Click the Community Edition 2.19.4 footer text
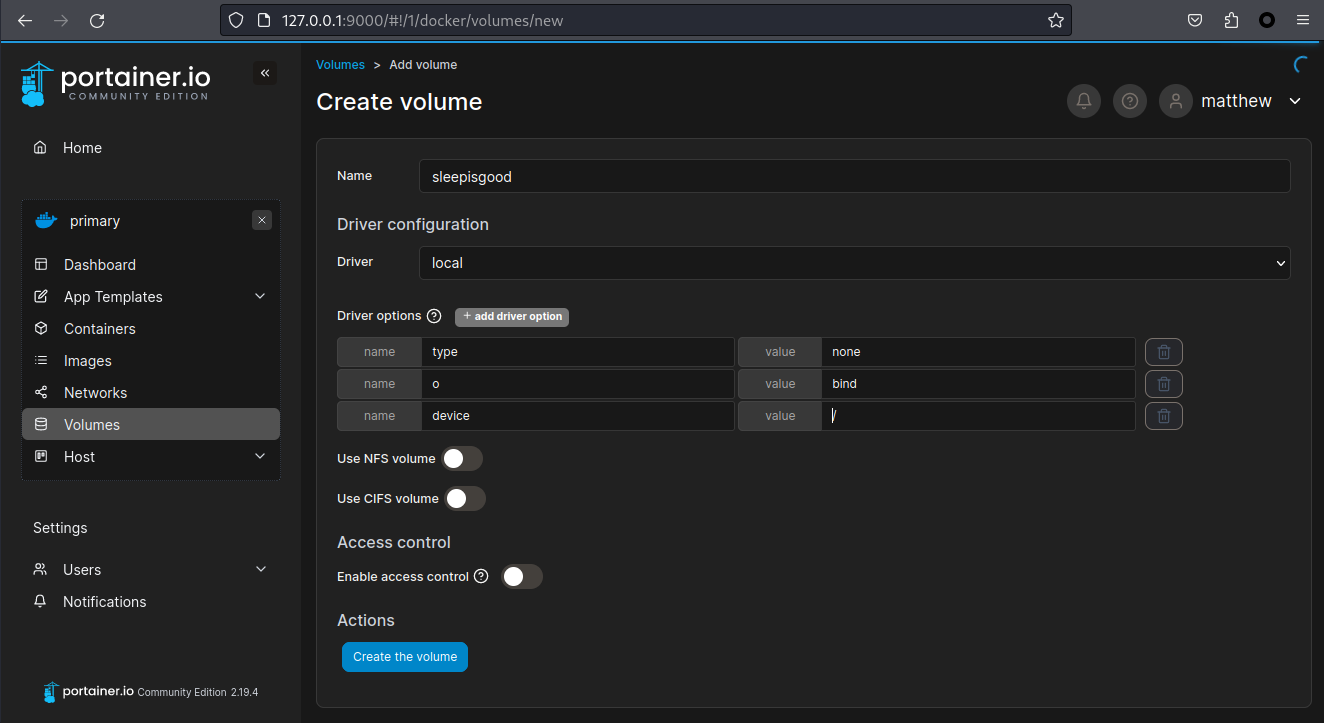Screen dimensions: 1324x723 tap(198, 692)
